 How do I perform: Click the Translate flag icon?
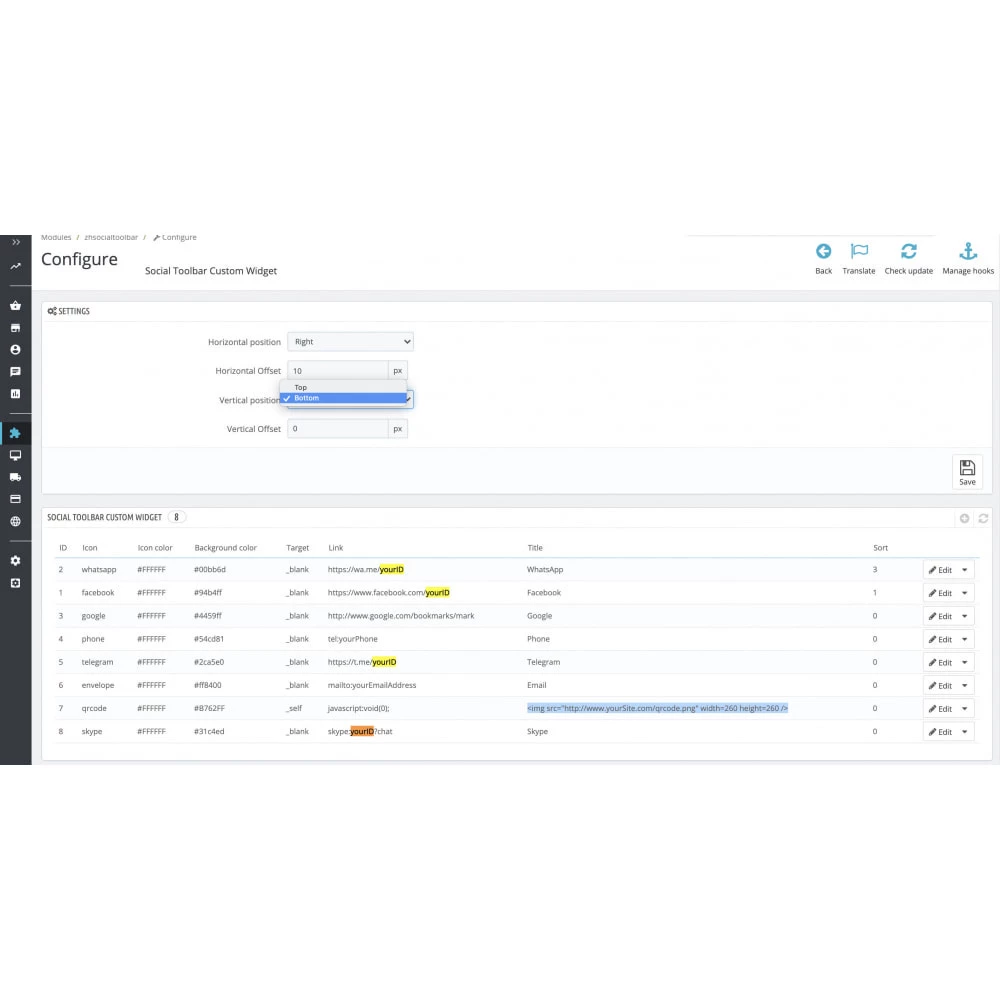point(859,251)
